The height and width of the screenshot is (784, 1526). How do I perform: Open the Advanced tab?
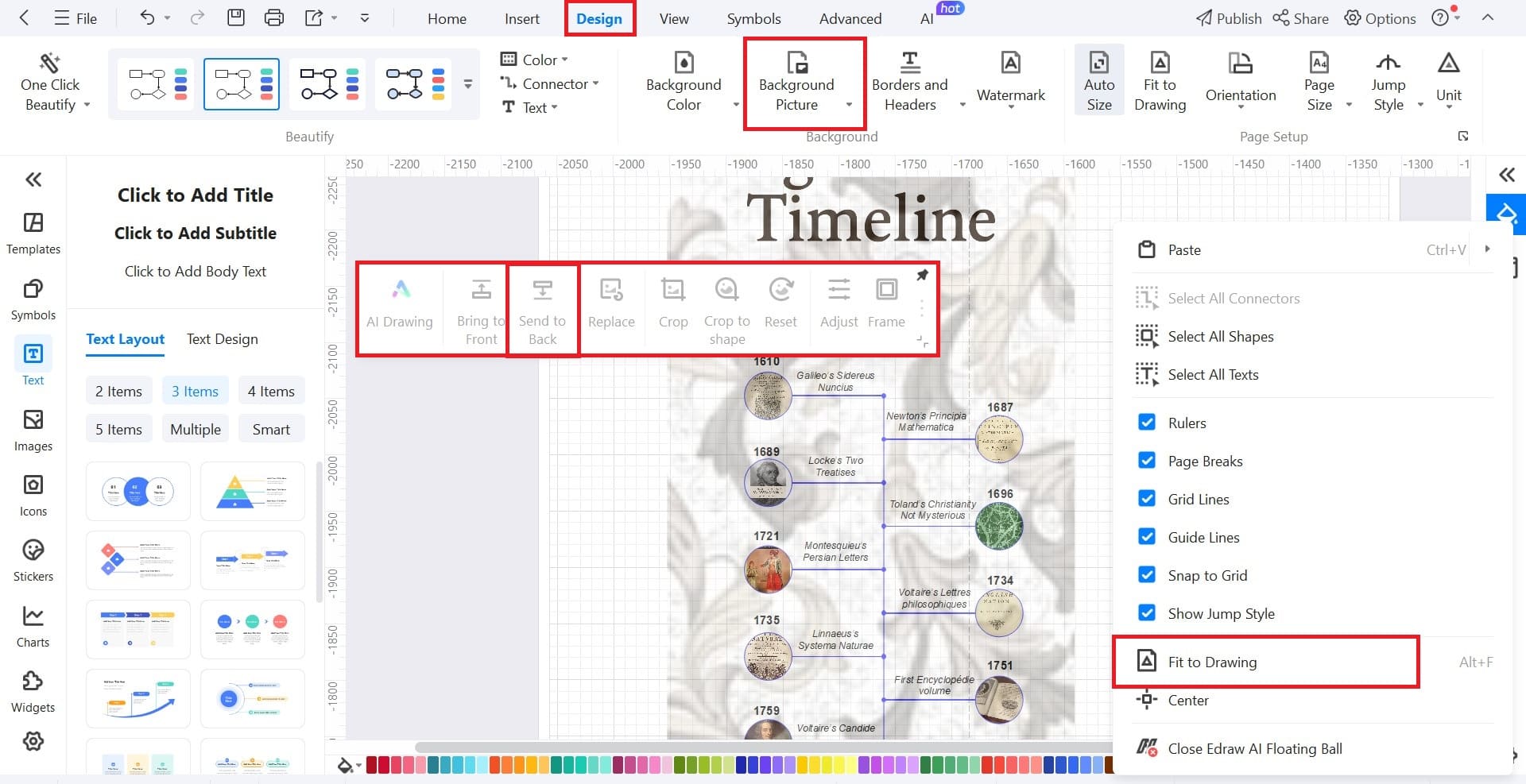click(x=850, y=18)
